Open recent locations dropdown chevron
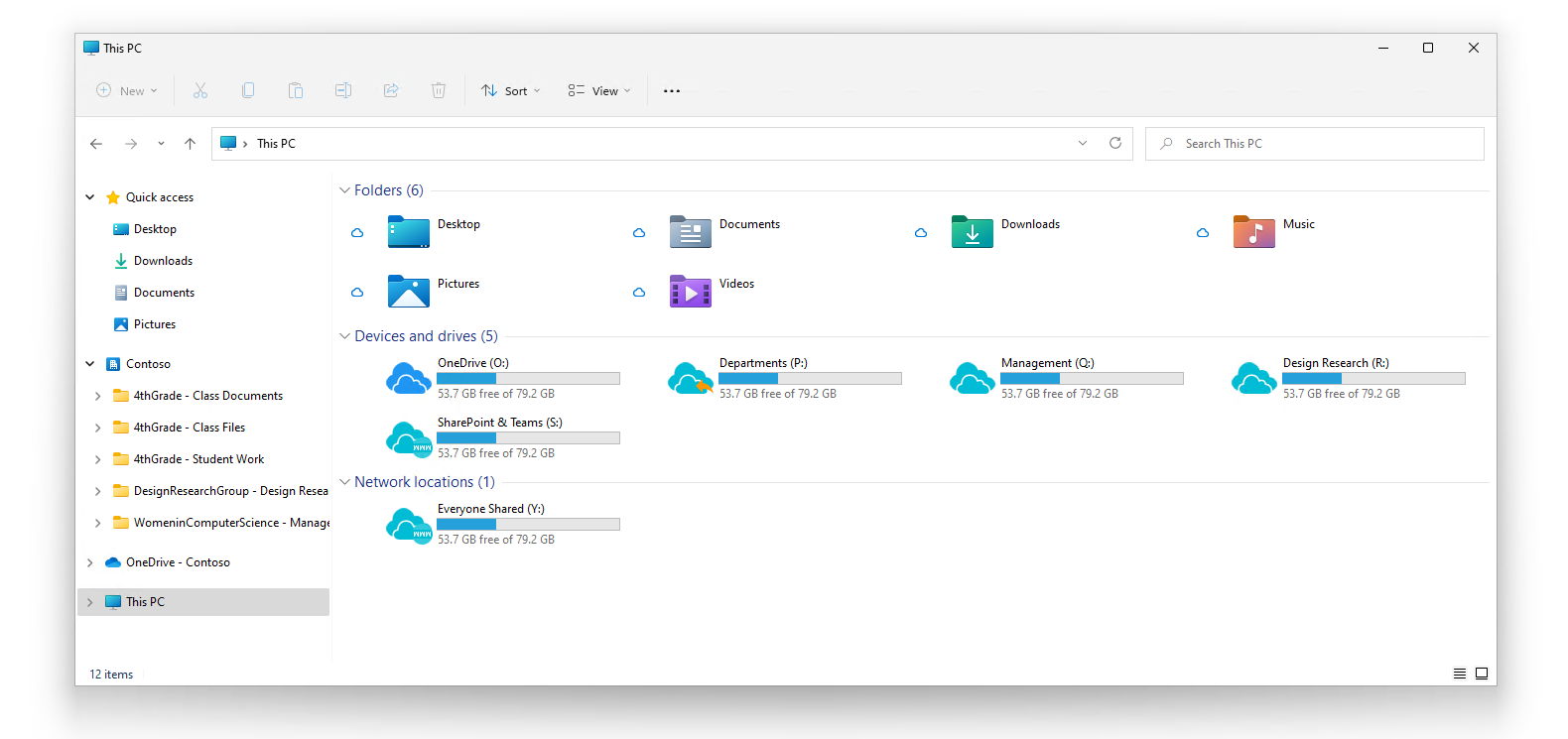This screenshot has width=1568, height=739. [161, 144]
